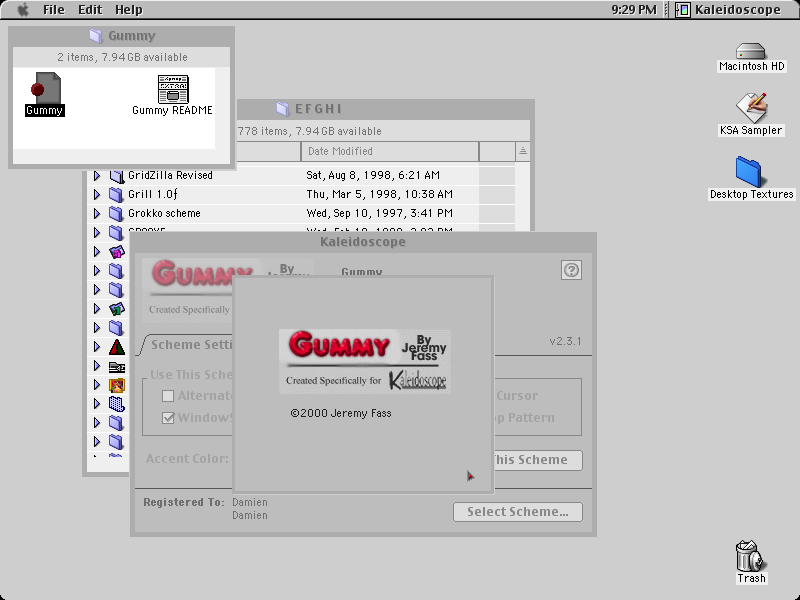Click the Kaleidoscope window title bar
Screen dimensions: 800x600
[363, 242]
